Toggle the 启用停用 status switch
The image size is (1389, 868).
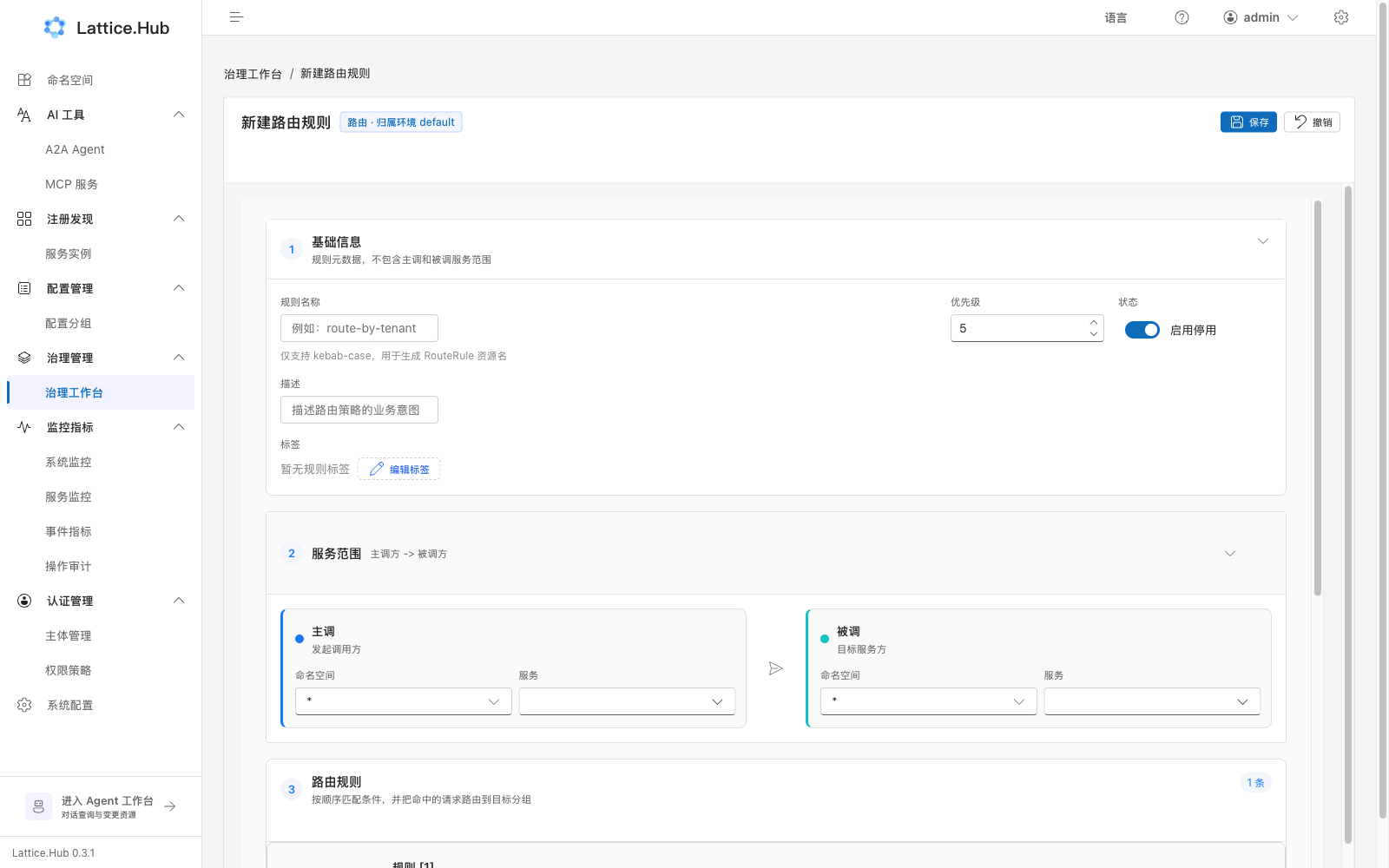tap(1142, 330)
